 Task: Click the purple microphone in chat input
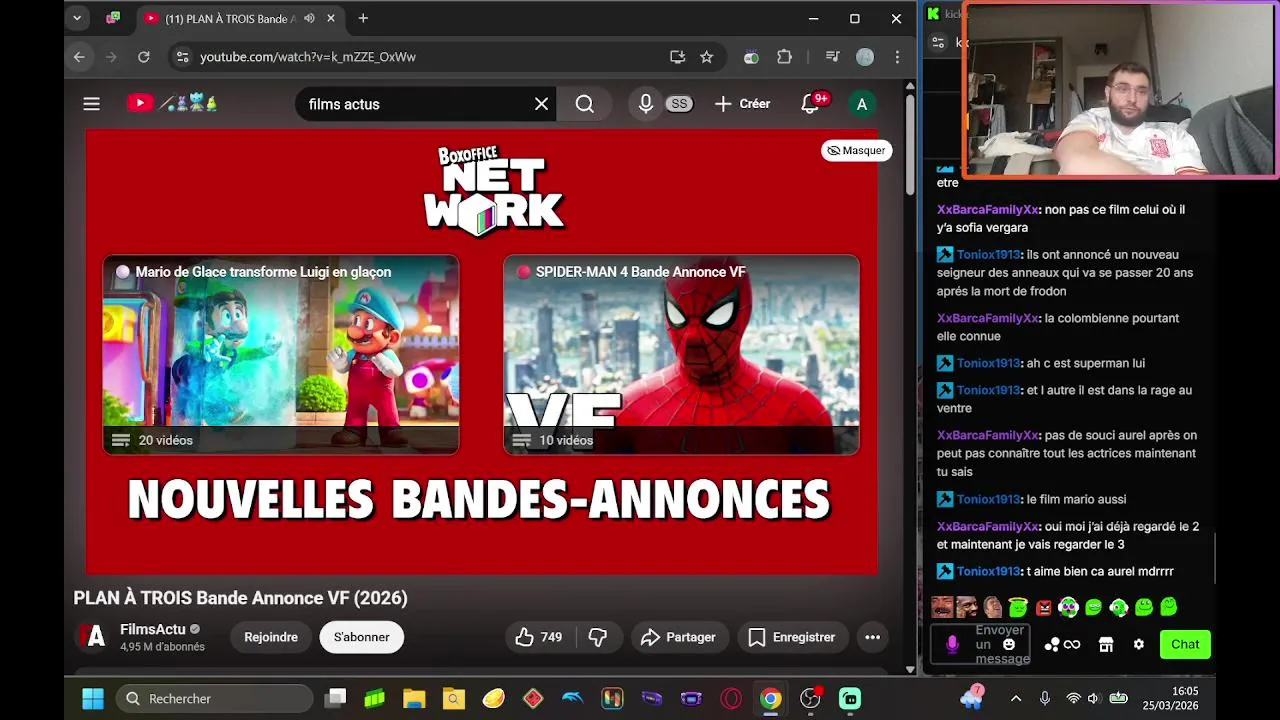(952, 645)
